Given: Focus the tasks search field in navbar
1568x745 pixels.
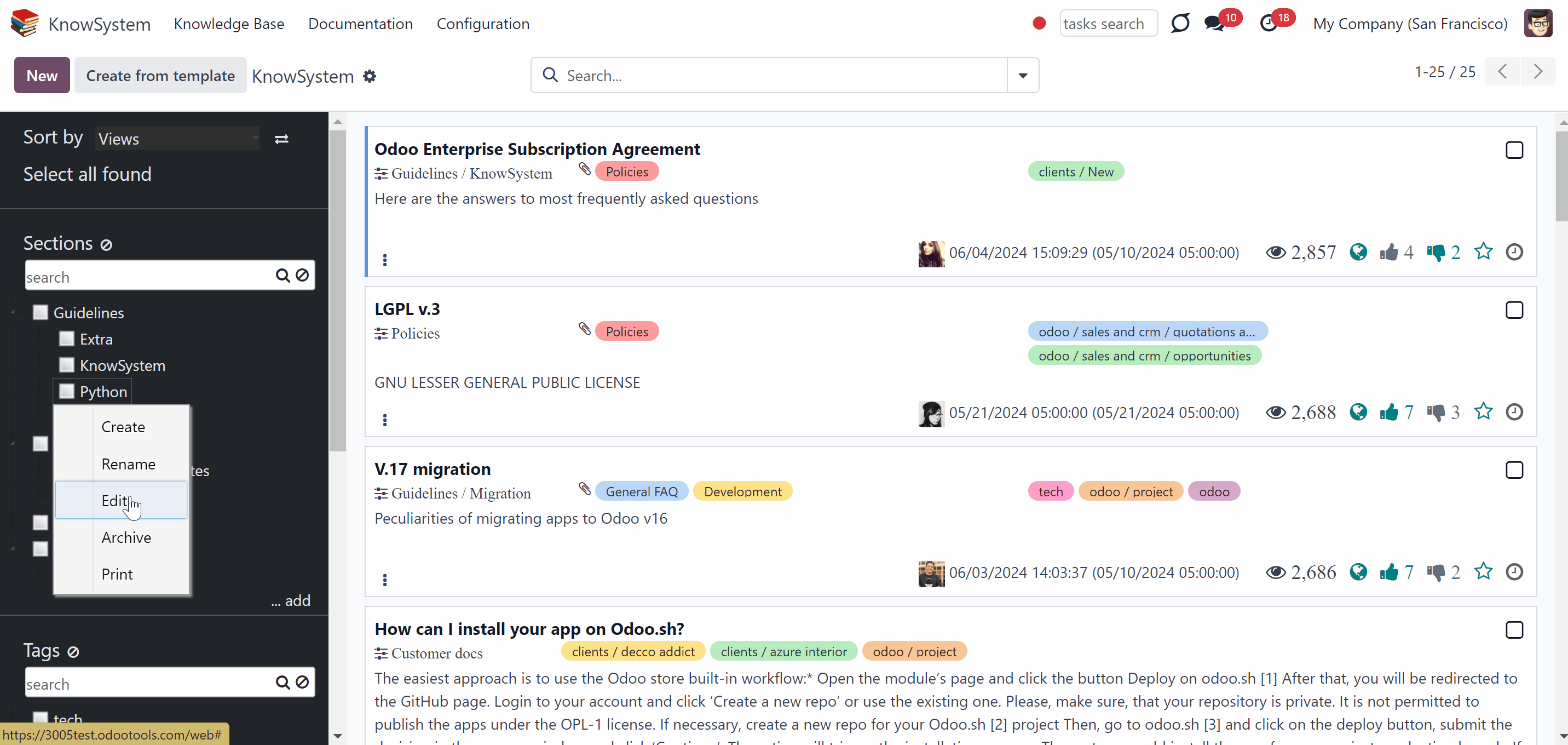Looking at the screenshot, I should pyautogui.click(x=1108, y=24).
